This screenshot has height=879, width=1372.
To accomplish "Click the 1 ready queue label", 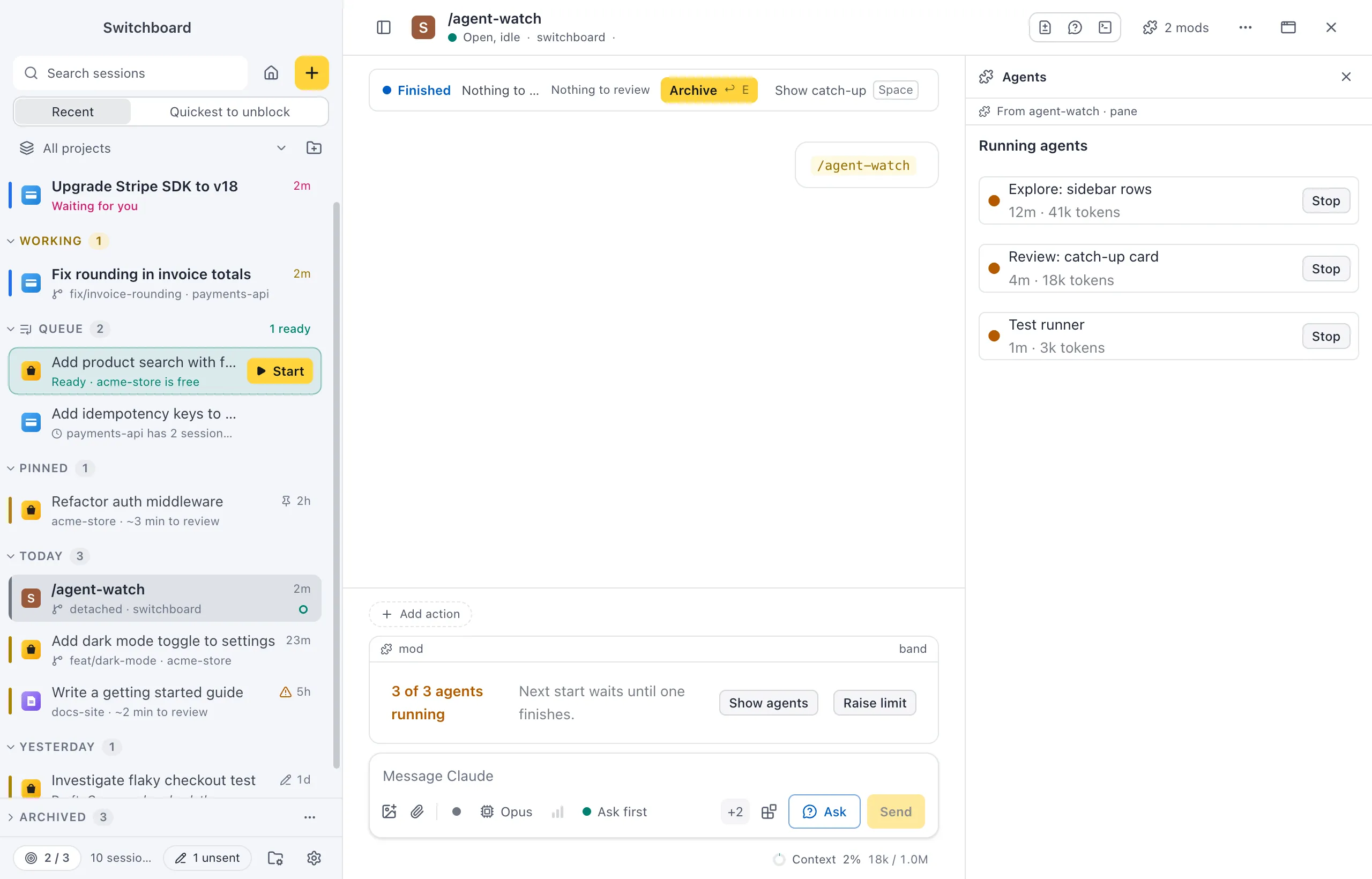I will pos(290,329).
